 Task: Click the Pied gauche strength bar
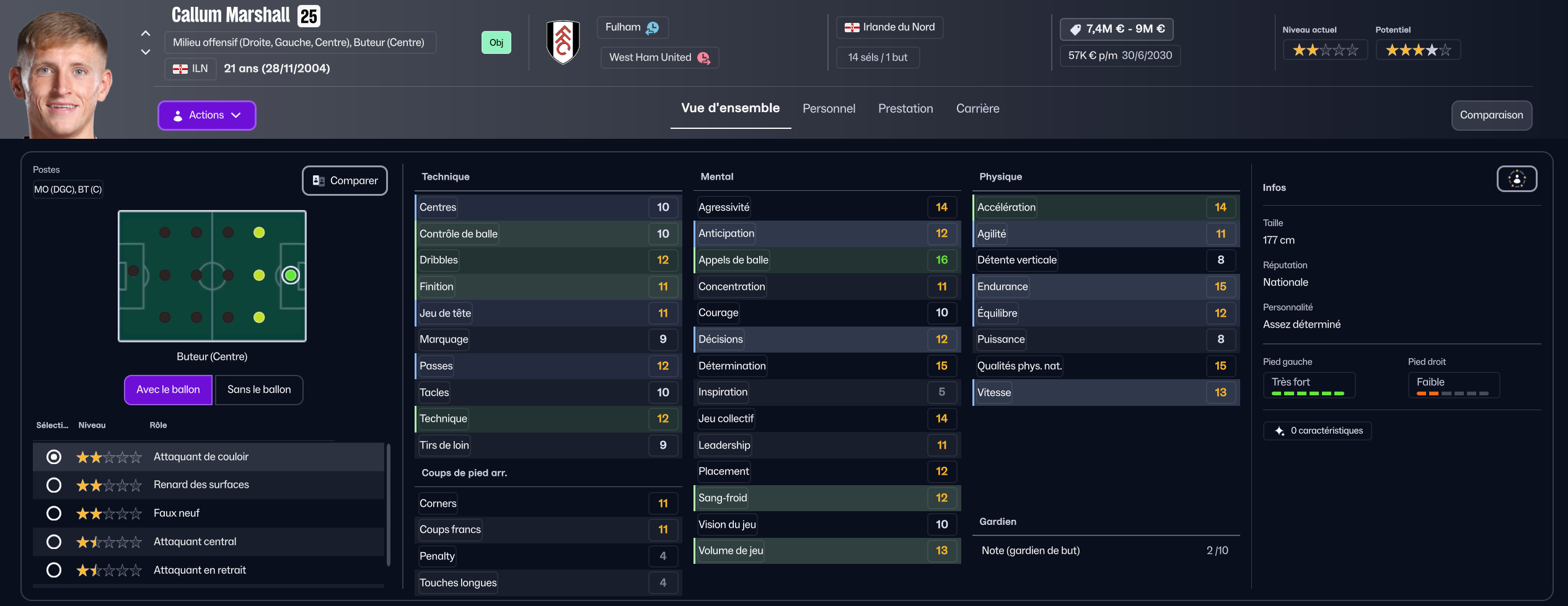(1308, 393)
